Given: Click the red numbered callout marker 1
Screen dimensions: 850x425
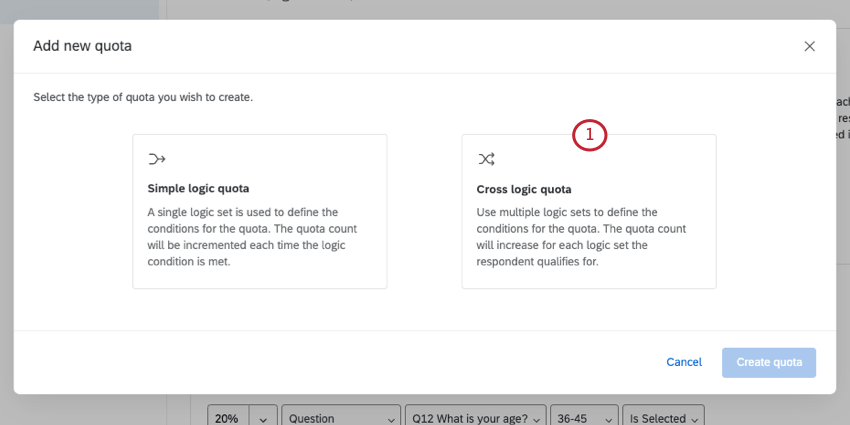Looking at the screenshot, I should [589, 134].
